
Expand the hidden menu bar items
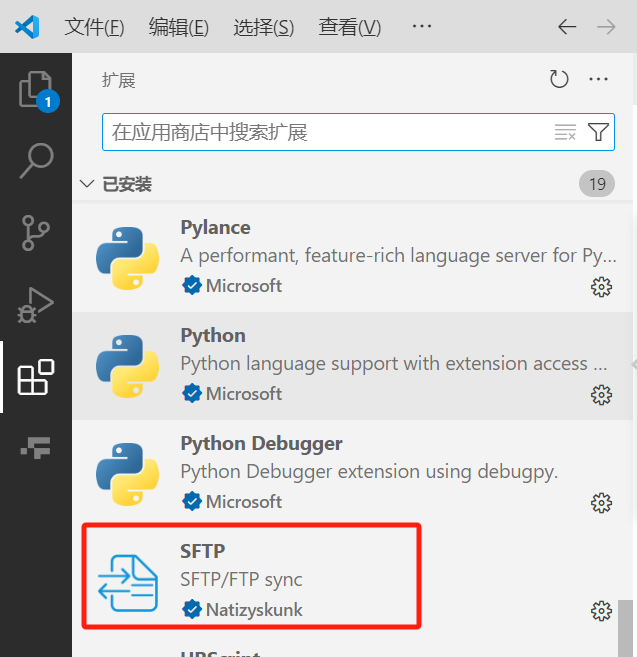coord(422,27)
